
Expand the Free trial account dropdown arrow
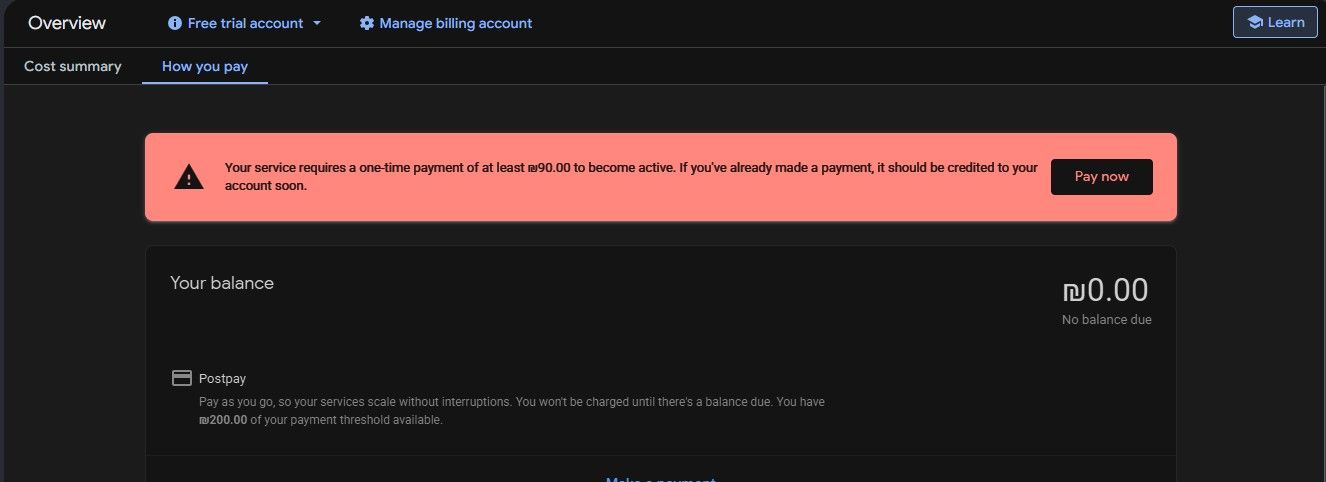(317, 23)
